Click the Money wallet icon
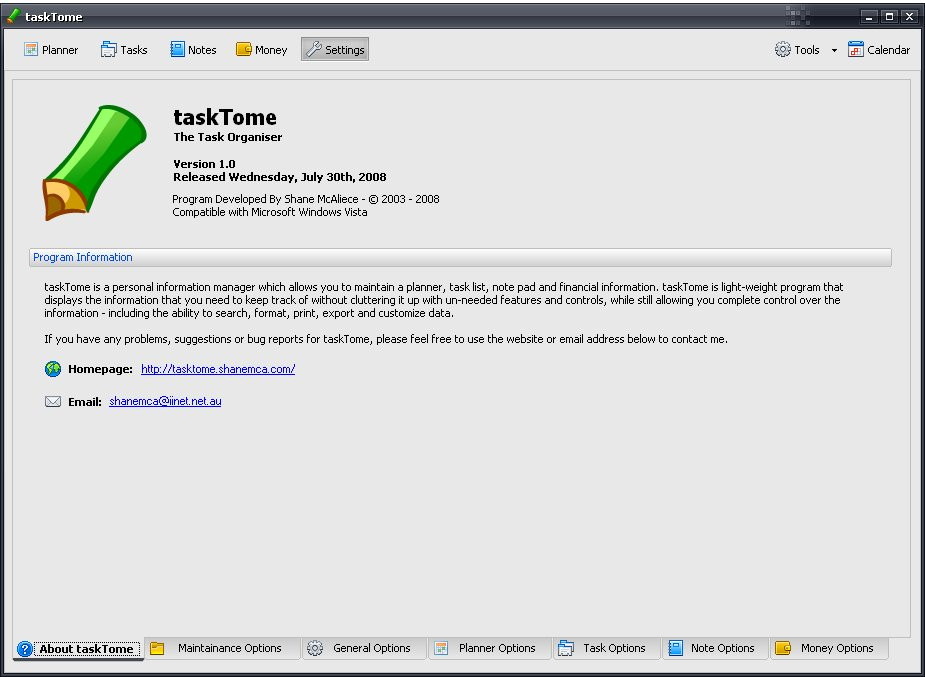Viewport: 925px width, 677px height. 244,50
